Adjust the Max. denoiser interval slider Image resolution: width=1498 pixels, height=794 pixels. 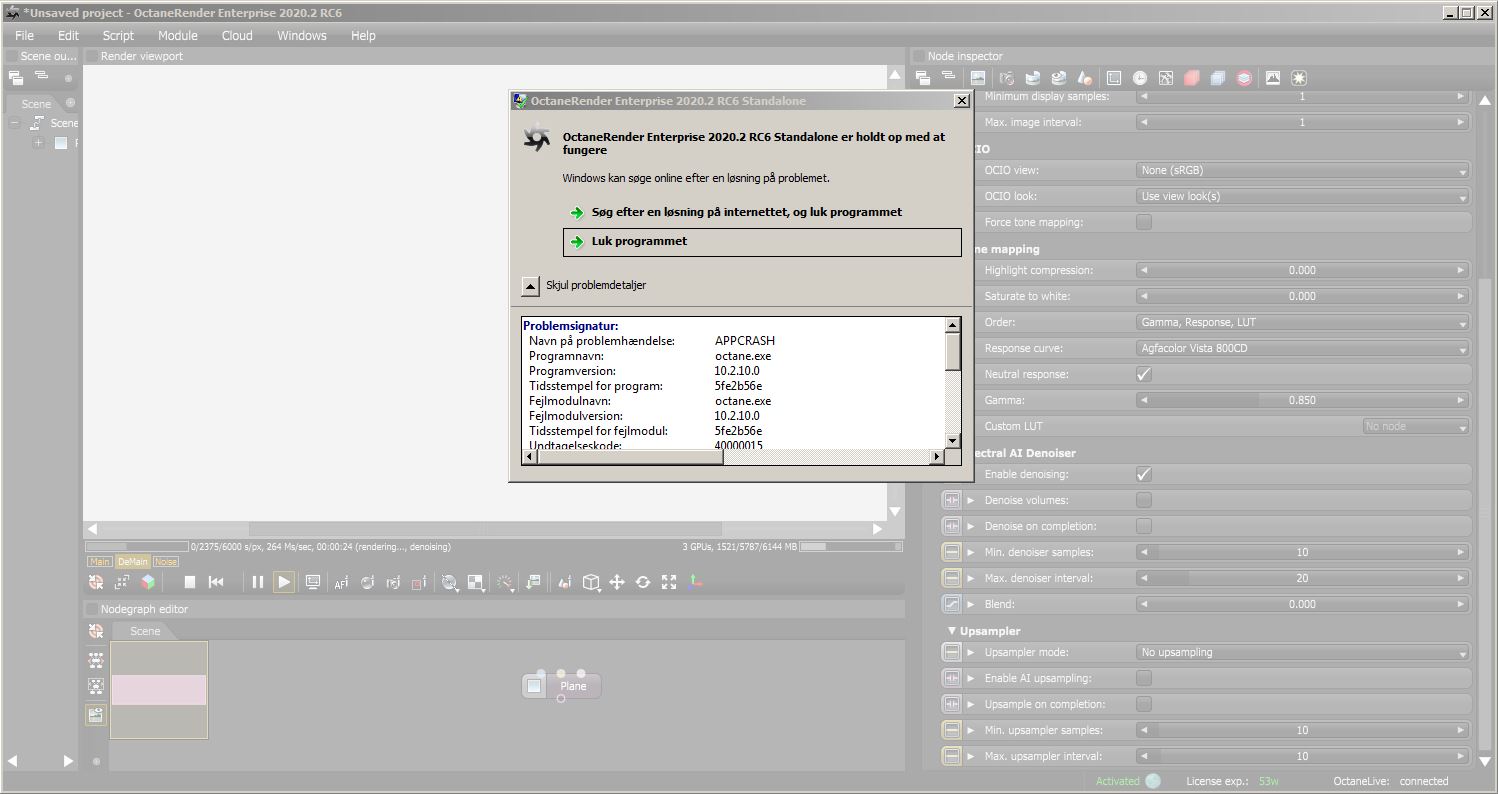1303,578
